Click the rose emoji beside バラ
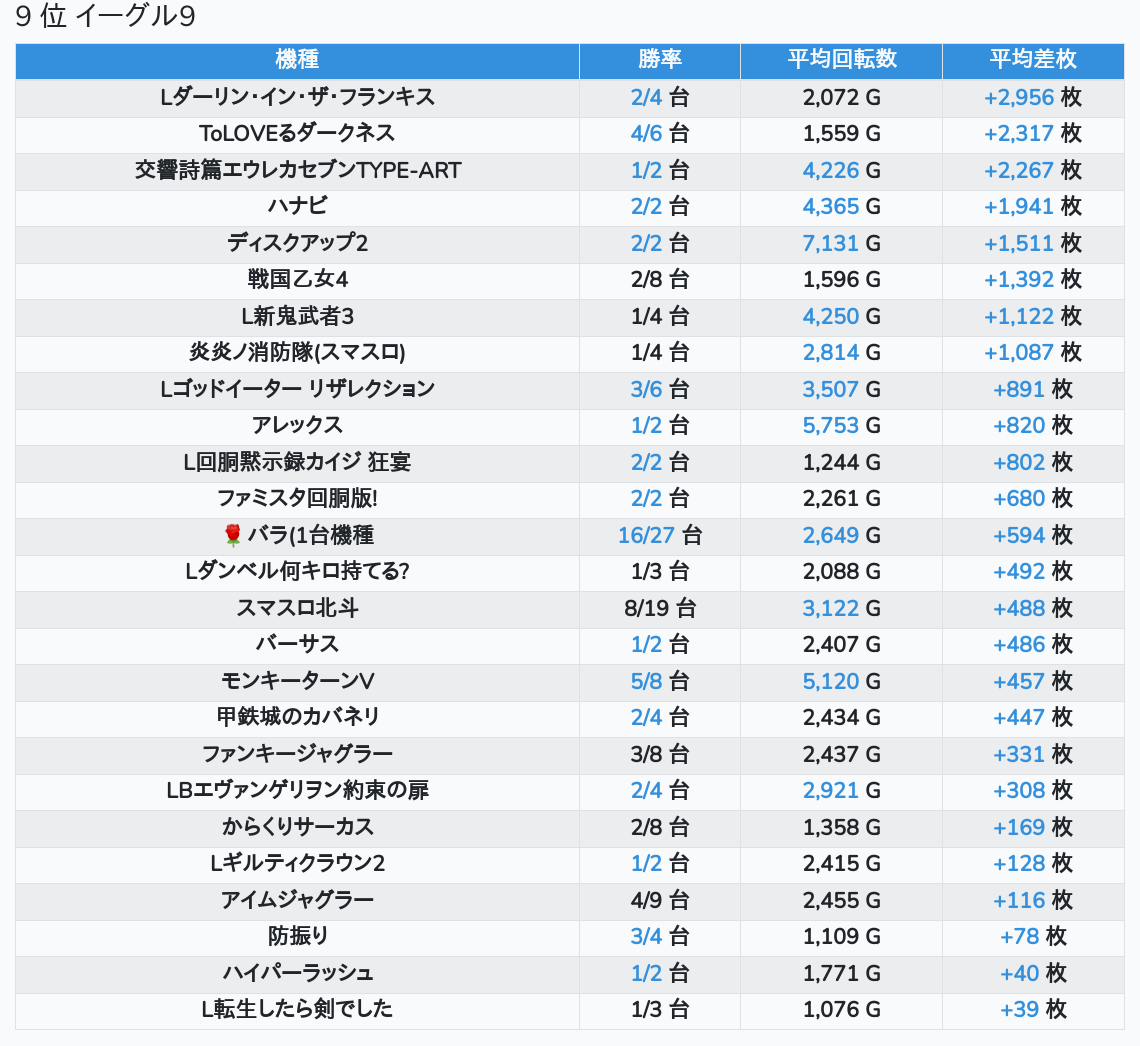Viewport: 1140px width, 1046px height. tap(232, 536)
